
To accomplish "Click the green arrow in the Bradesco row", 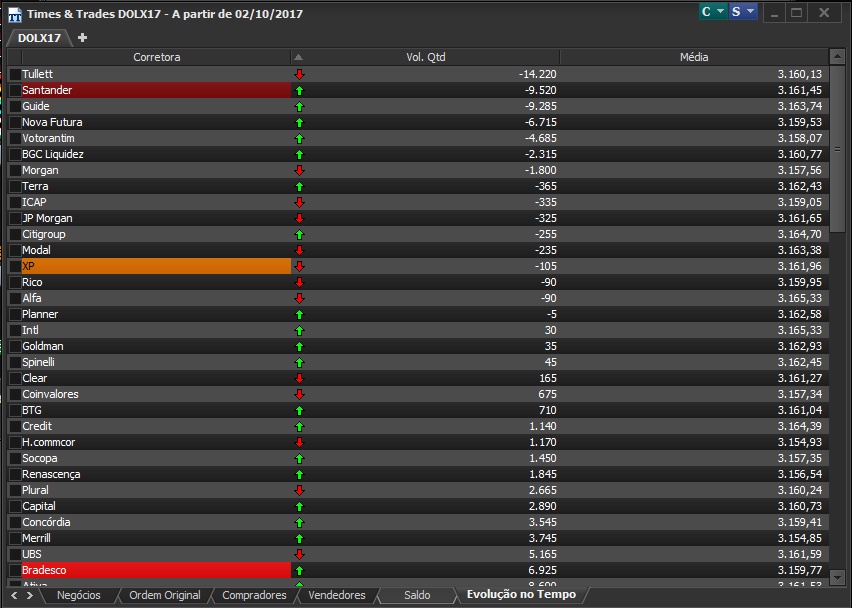I will (299, 571).
